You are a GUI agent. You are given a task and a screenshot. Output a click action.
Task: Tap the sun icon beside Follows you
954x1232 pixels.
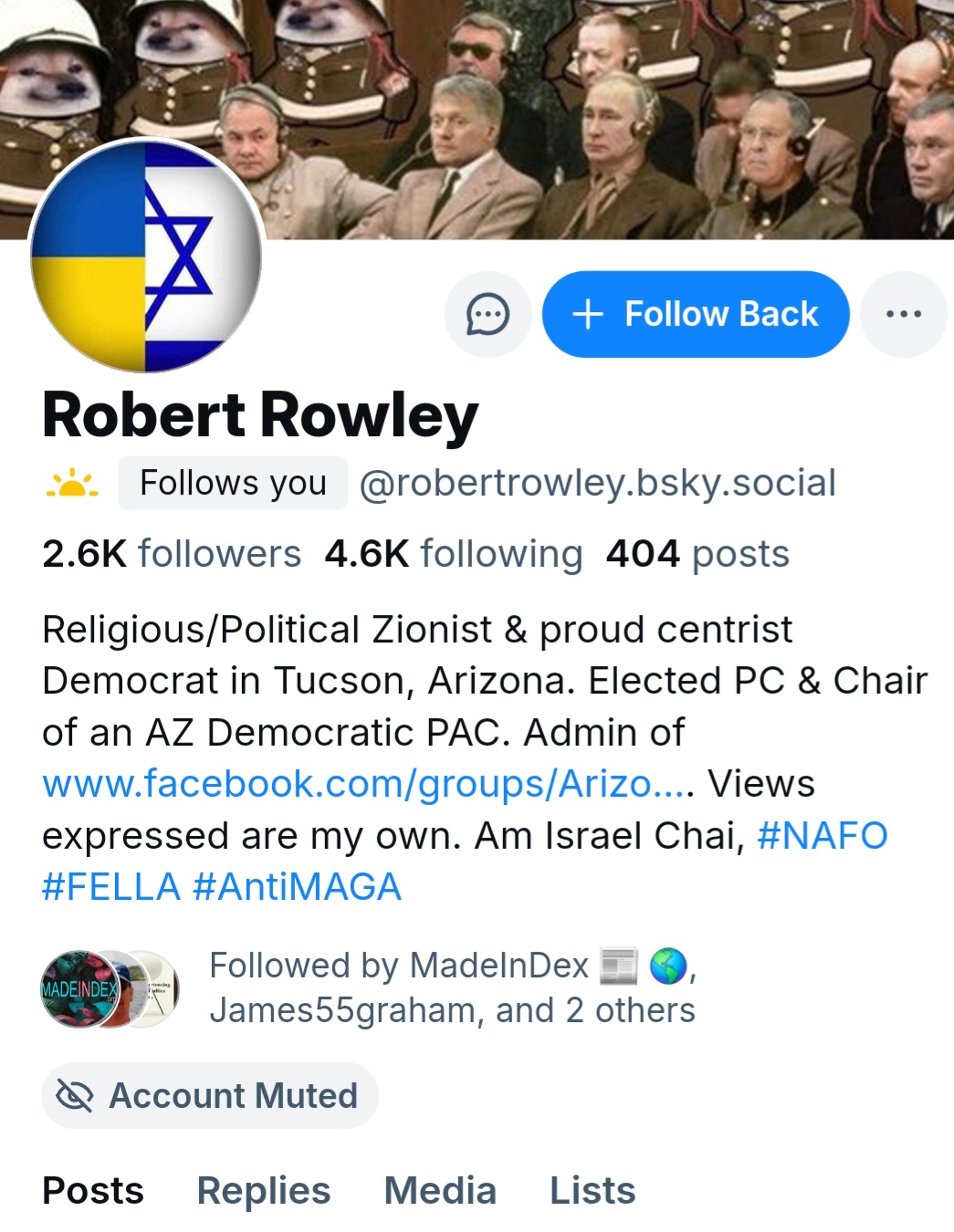tap(71, 484)
